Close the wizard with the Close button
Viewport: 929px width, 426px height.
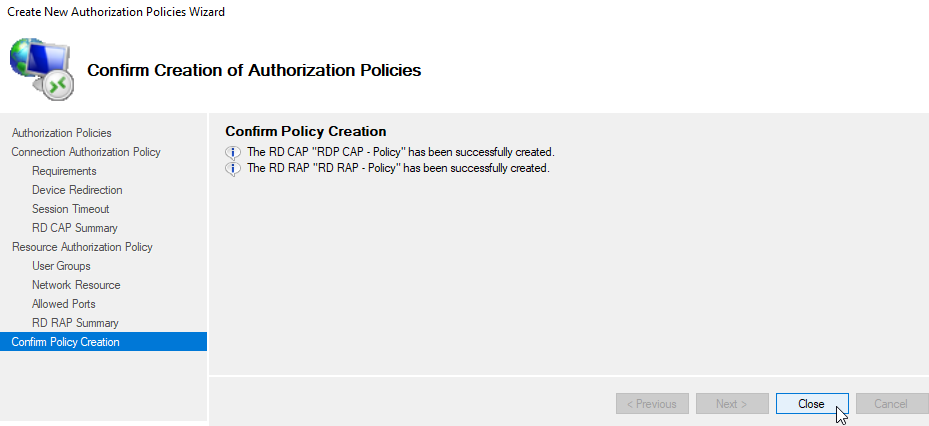(812, 404)
